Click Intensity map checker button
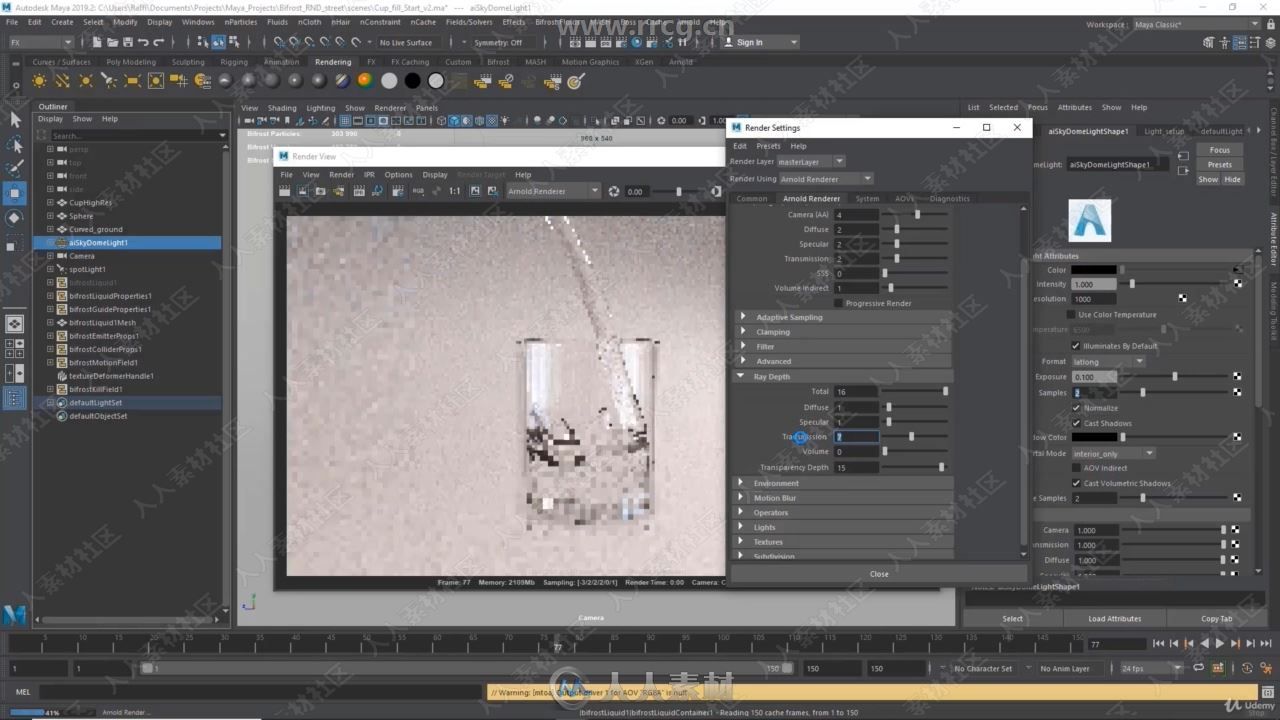Image resolution: width=1280 pixels, height=720 pixels. point(1237,284)
